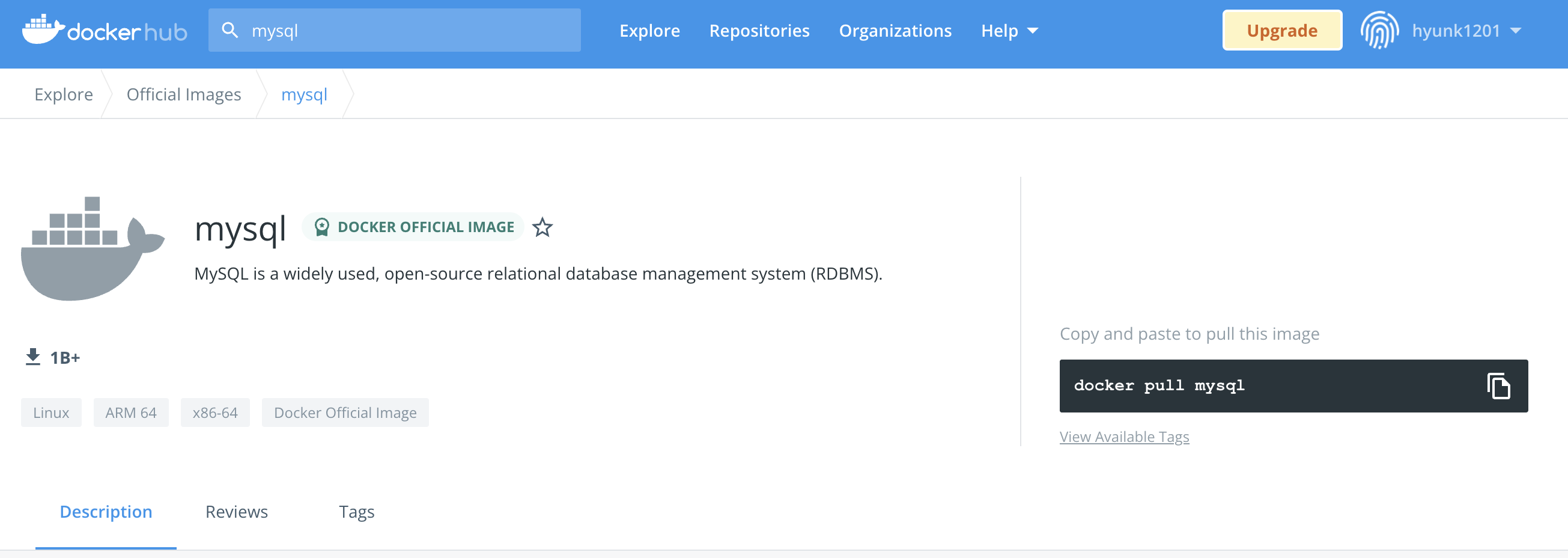Click the Explore breadcrumb link
1568x558 pixels.
tap(64, 94)
